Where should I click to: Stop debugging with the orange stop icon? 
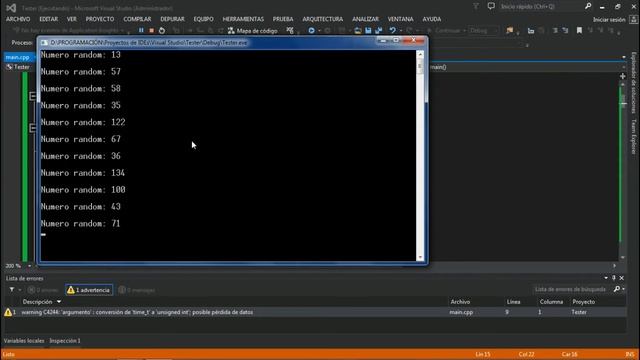(x=151, y=31)
